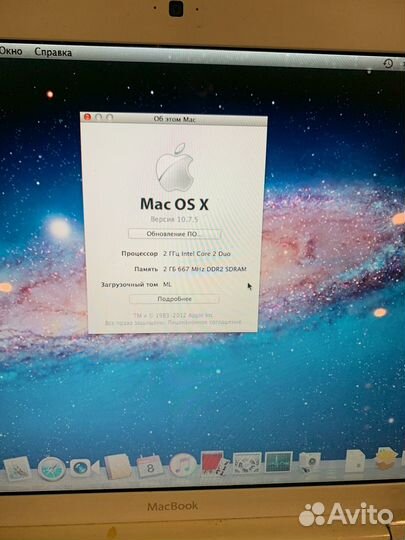This screenshot has height=540, width=405.
Task: Click the Загрузочный том ML value
Action: pos(167,284)
